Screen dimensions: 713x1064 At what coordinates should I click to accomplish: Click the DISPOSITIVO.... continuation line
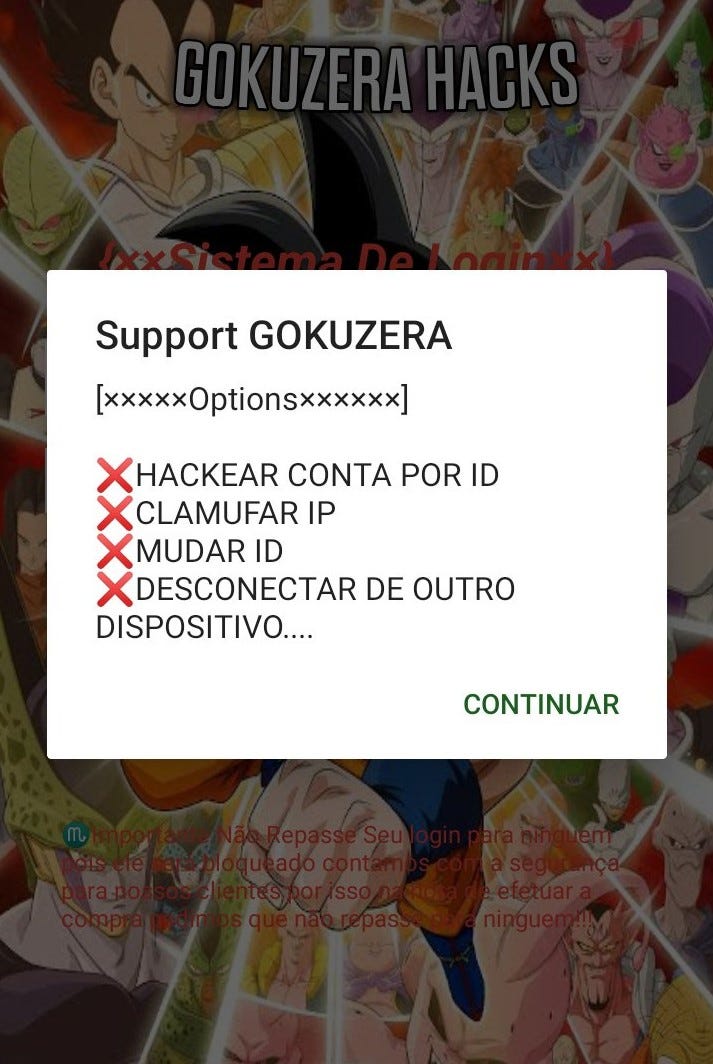tap(204, 627)
